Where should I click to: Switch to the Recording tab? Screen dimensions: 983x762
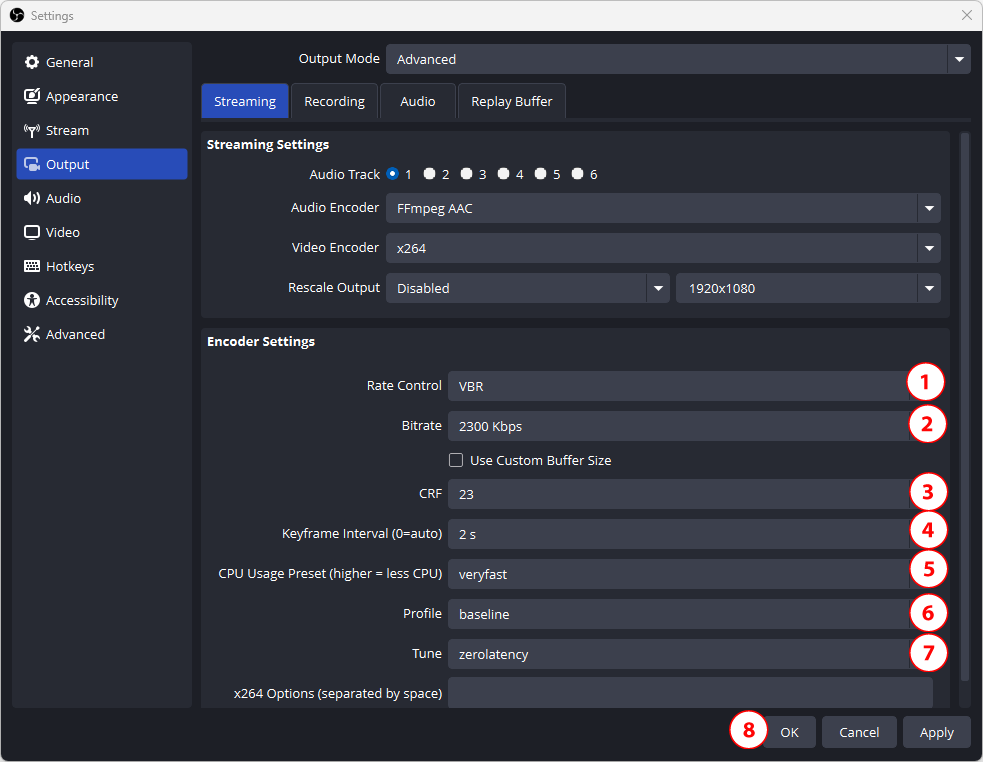coord(334,101)
